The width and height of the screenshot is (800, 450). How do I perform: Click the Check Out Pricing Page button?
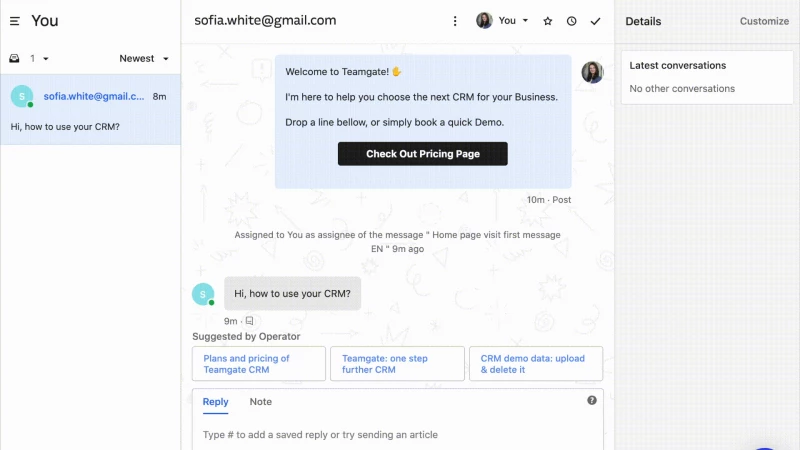point(422,154)
